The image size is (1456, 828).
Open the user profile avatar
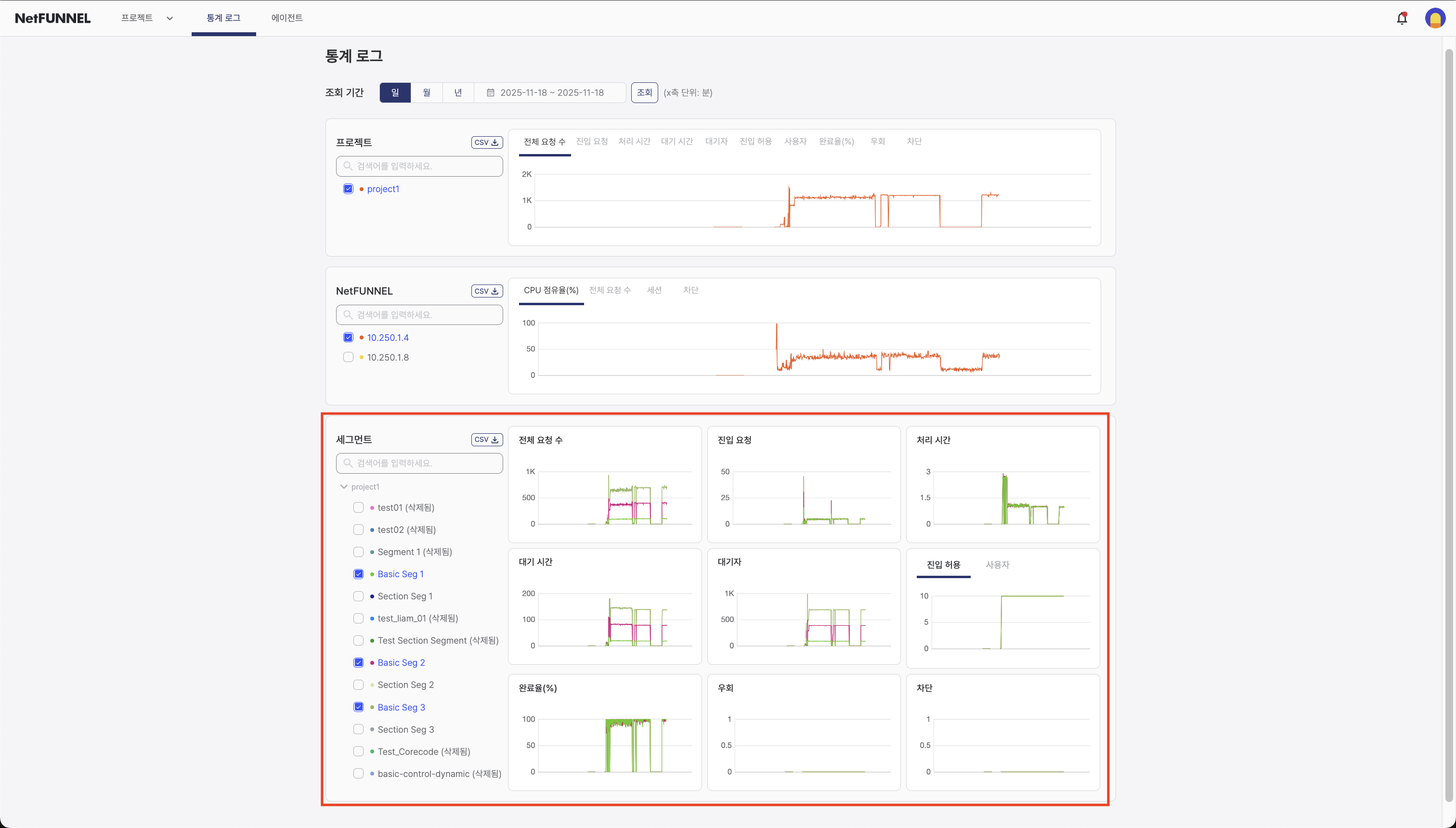(x=1435, y=18)
